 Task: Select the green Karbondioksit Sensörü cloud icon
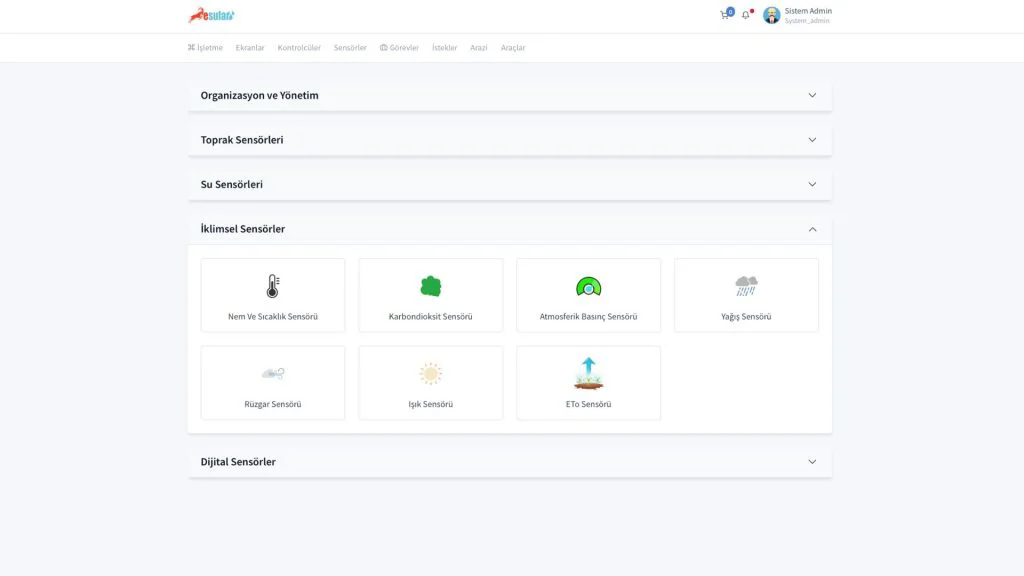tap(430, 287)
